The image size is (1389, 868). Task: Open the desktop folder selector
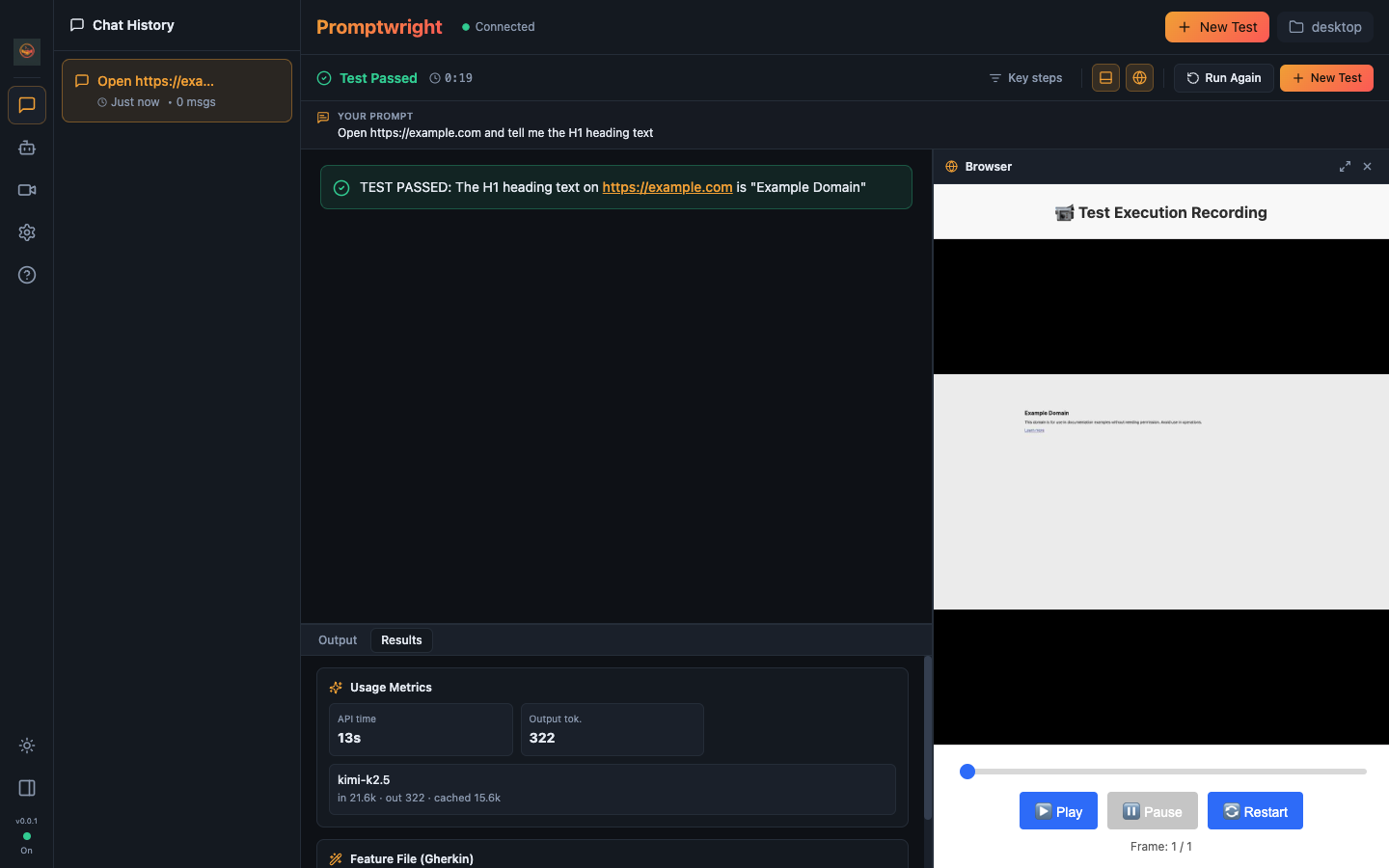(1325, 27)
